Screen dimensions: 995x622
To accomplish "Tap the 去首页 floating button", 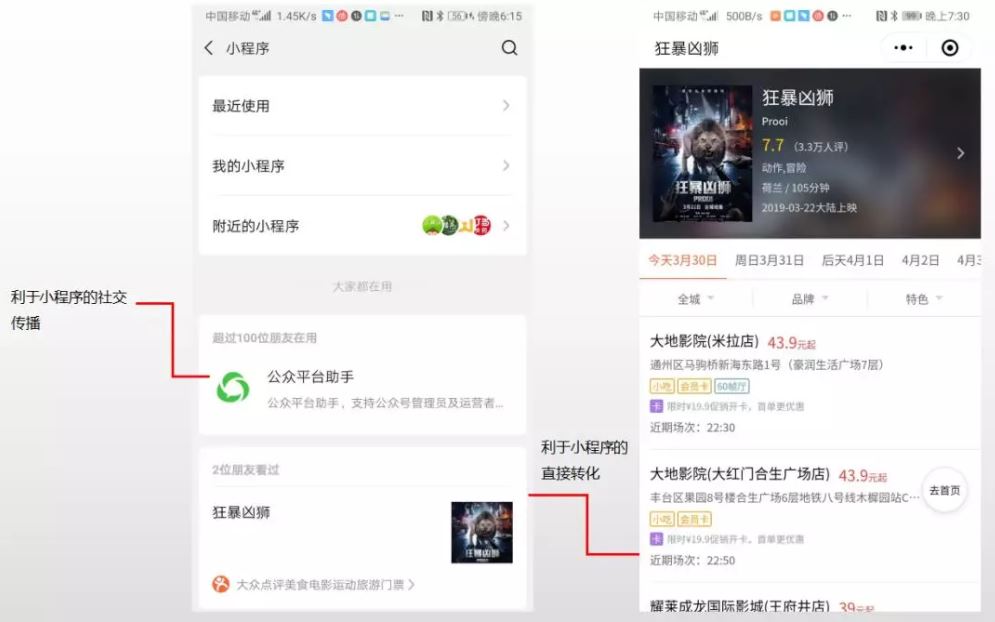I will click(x=945, y=490).
